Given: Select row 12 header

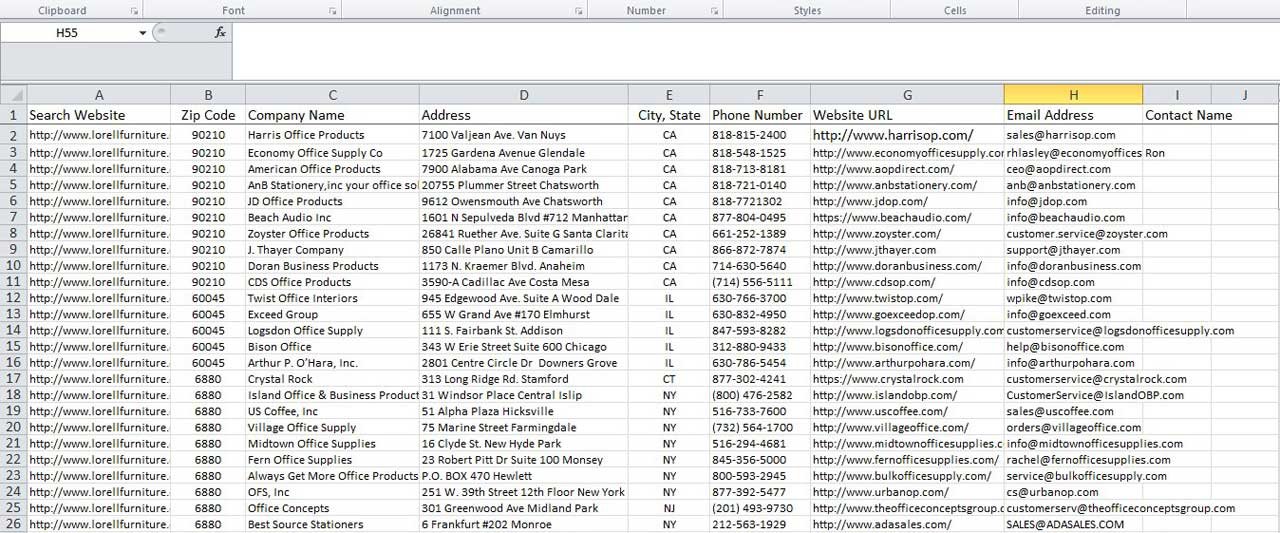Looking at the screenshot, I should 13,298.
